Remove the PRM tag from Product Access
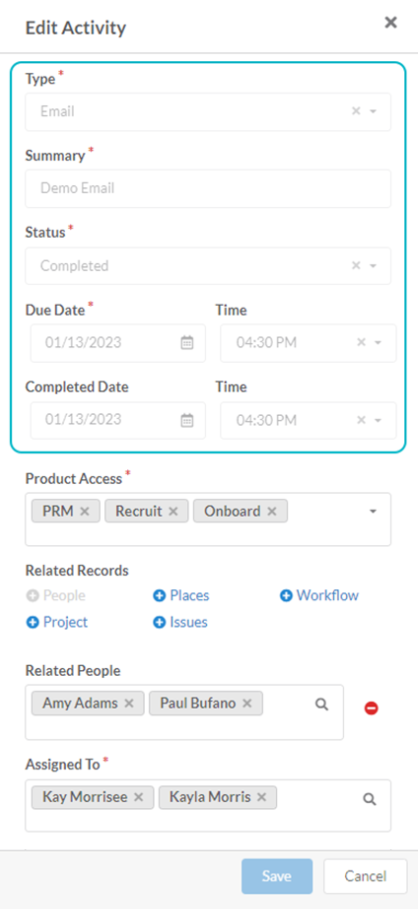The height and width of the screenshot is (909, 418). tap(85, 511)
